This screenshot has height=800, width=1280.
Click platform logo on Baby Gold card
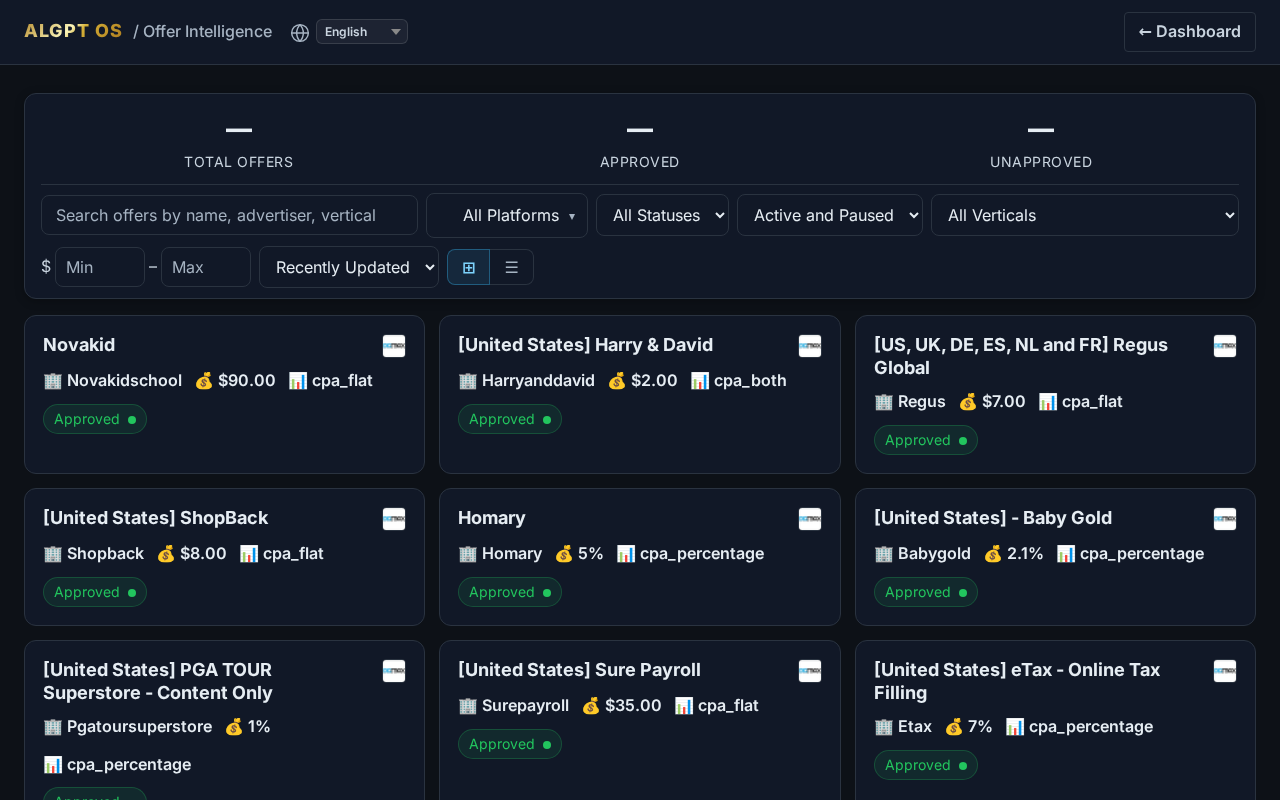pos(1225,519)
